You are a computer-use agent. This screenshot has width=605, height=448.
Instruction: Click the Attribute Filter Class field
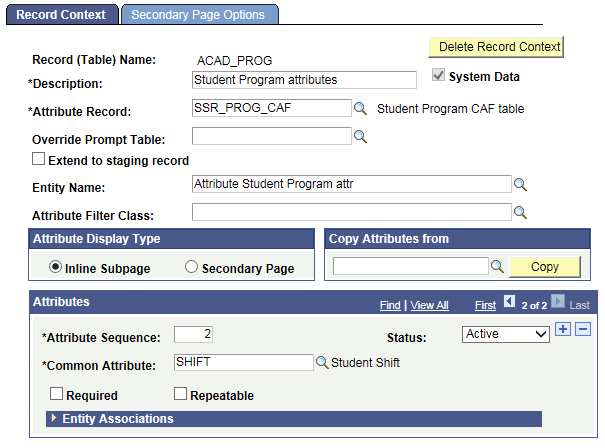(352, 212)
